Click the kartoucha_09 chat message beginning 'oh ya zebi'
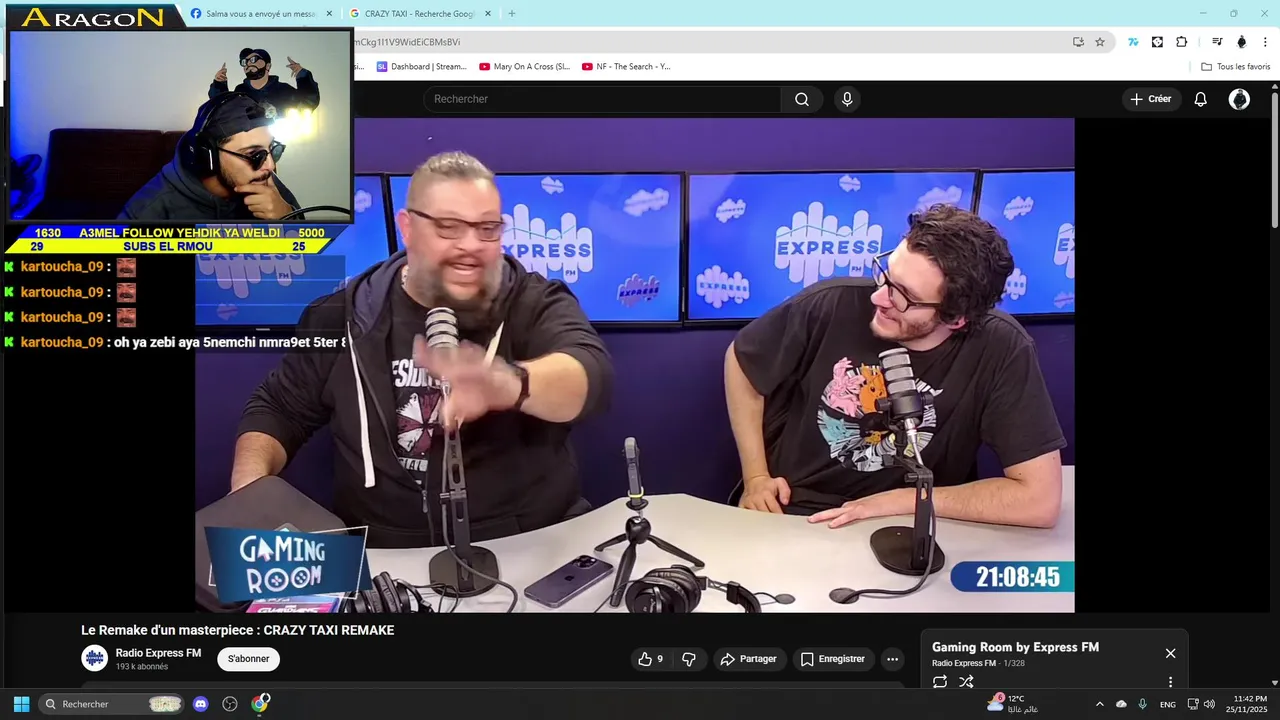 [x=174, y=342]
